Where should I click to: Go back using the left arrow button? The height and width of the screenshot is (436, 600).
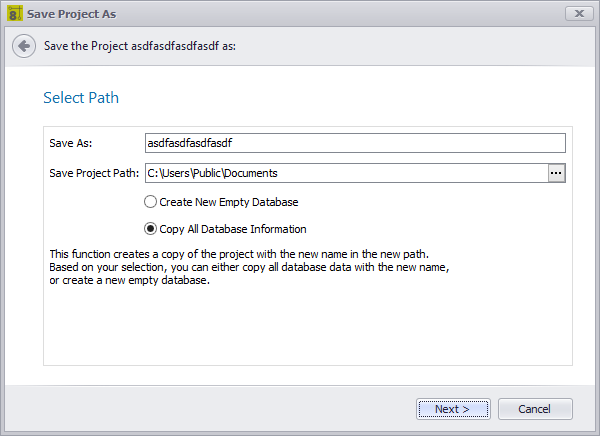pyautogui.click(x=24, y=46)
